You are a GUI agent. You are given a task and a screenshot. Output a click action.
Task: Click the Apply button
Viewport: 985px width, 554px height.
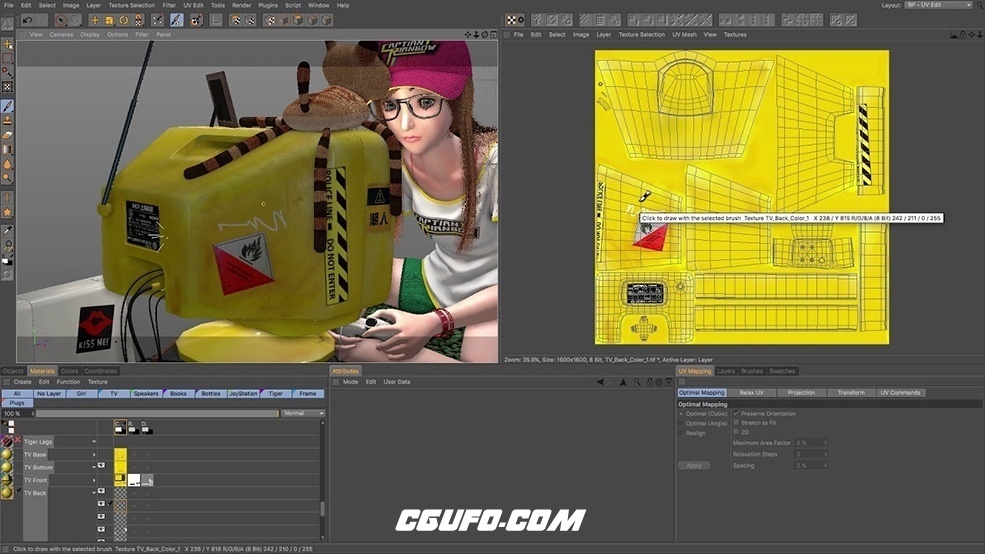[x=693, y=465]
